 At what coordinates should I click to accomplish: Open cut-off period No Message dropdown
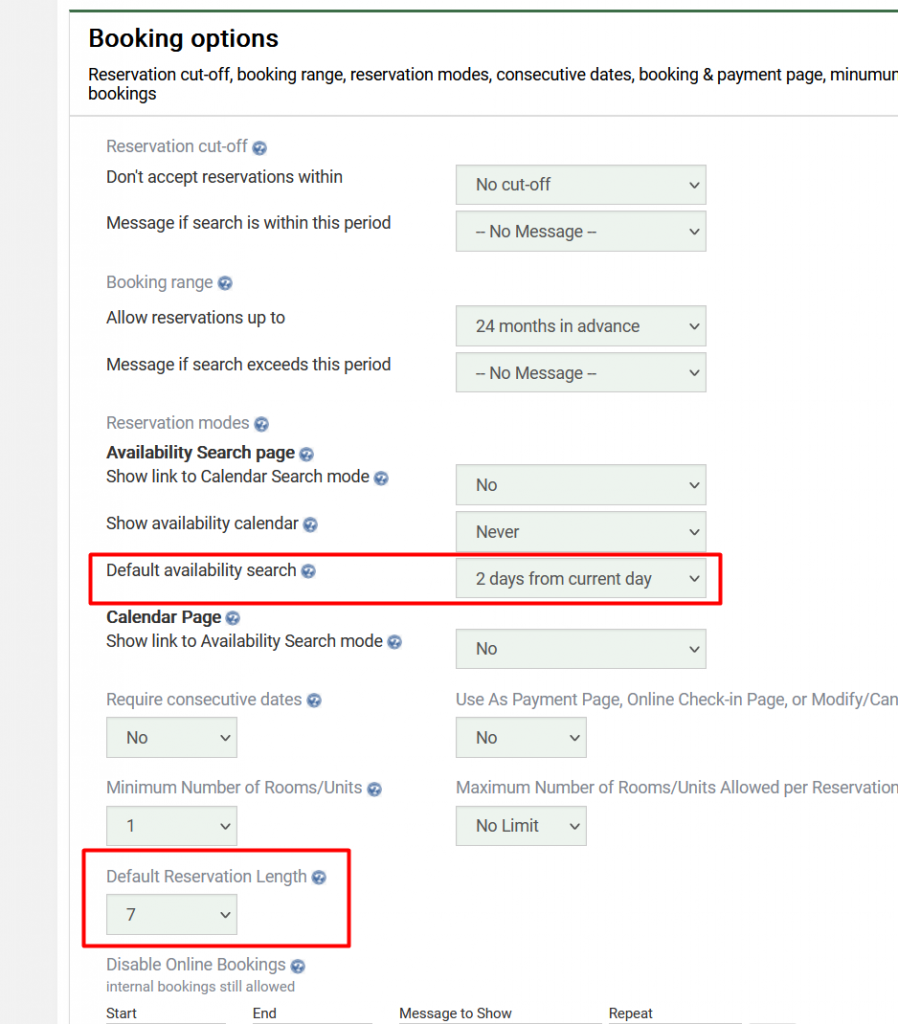(580, 232)
